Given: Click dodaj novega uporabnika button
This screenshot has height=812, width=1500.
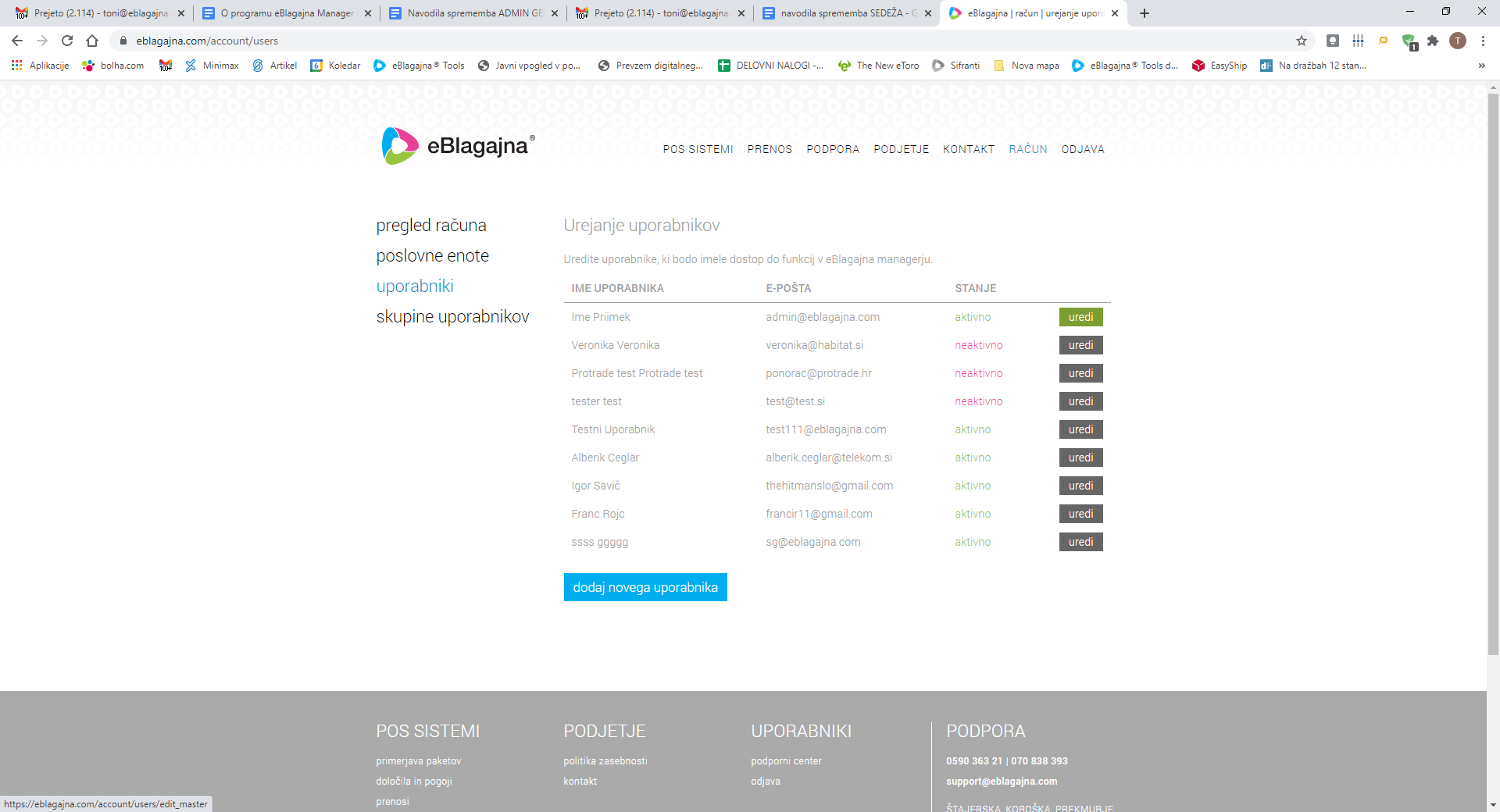Looking at the screenshot, I should click(645, 587).
